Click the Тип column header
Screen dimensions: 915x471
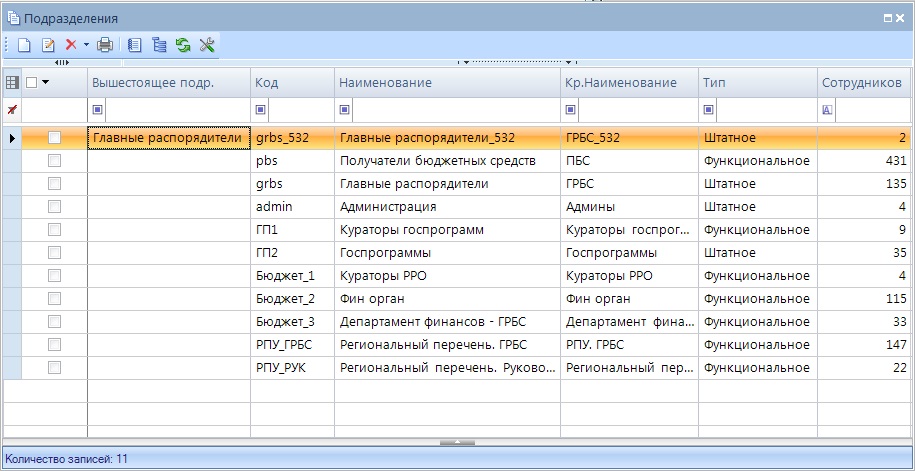coord(756,83)
